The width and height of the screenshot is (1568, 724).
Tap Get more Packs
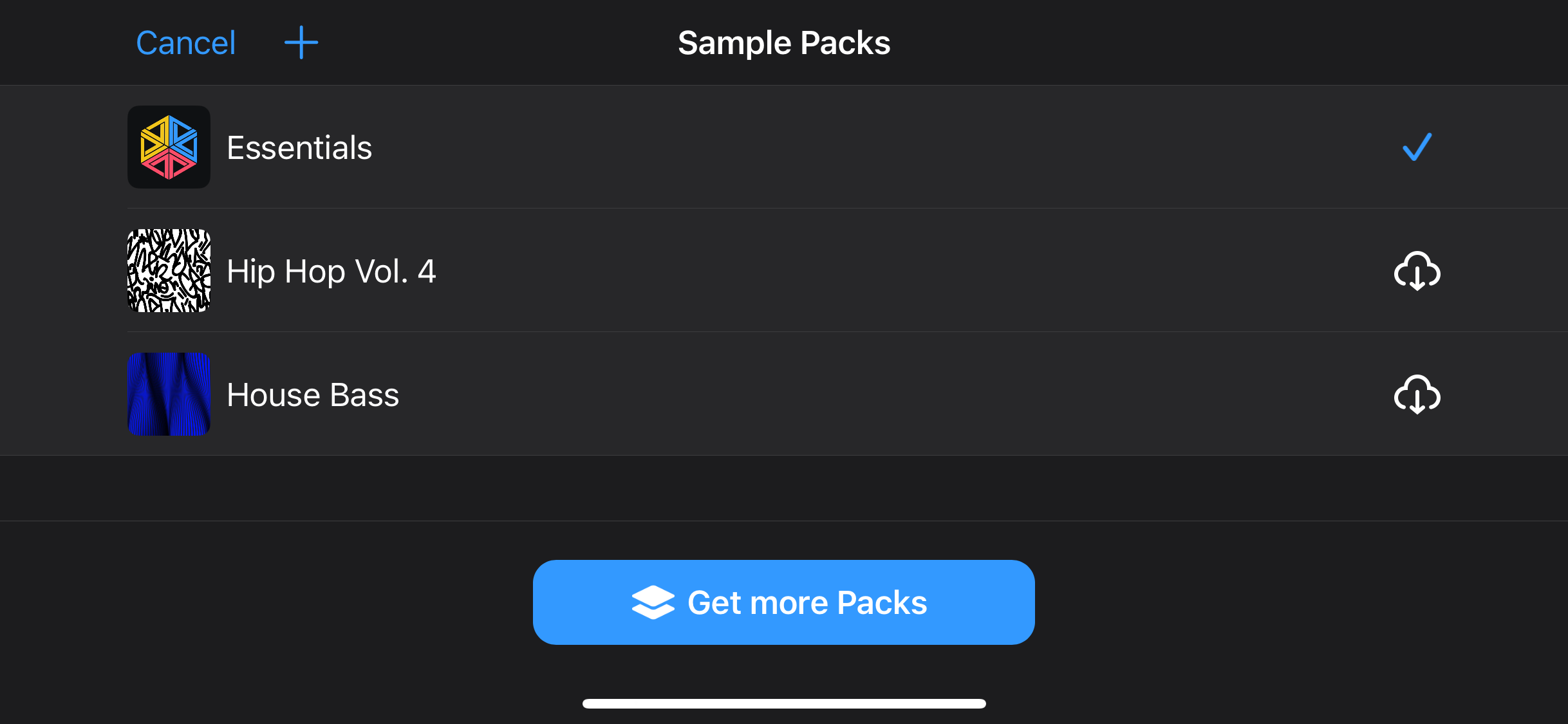pos(783,601)
